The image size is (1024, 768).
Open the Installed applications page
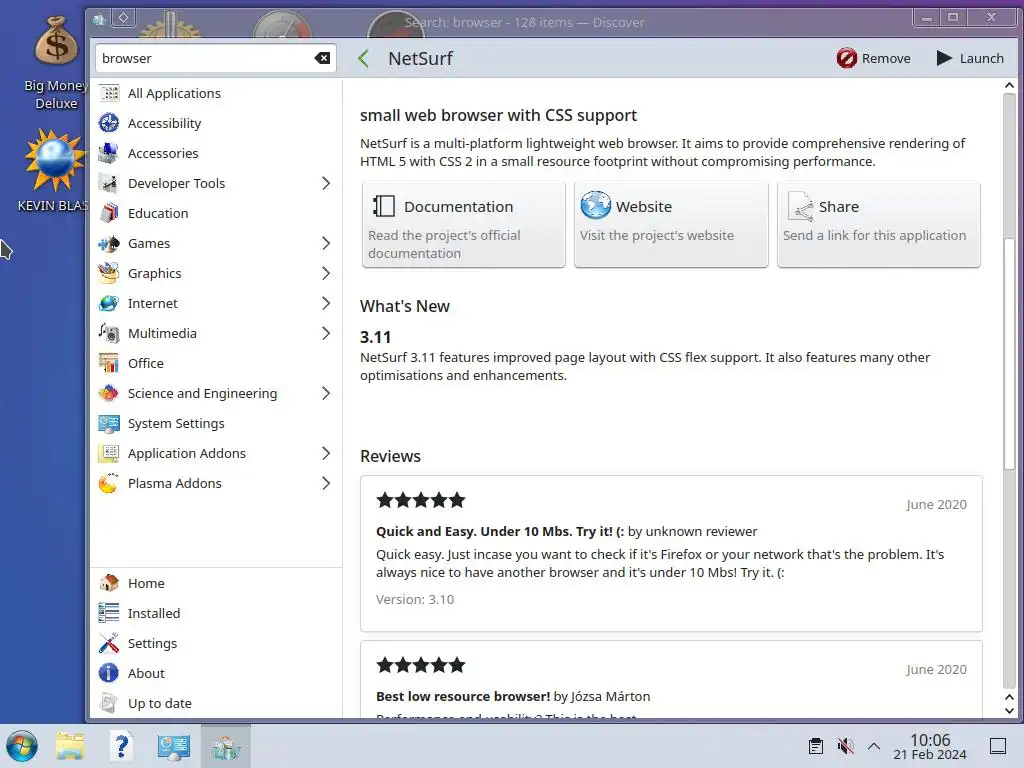[216, 613]
